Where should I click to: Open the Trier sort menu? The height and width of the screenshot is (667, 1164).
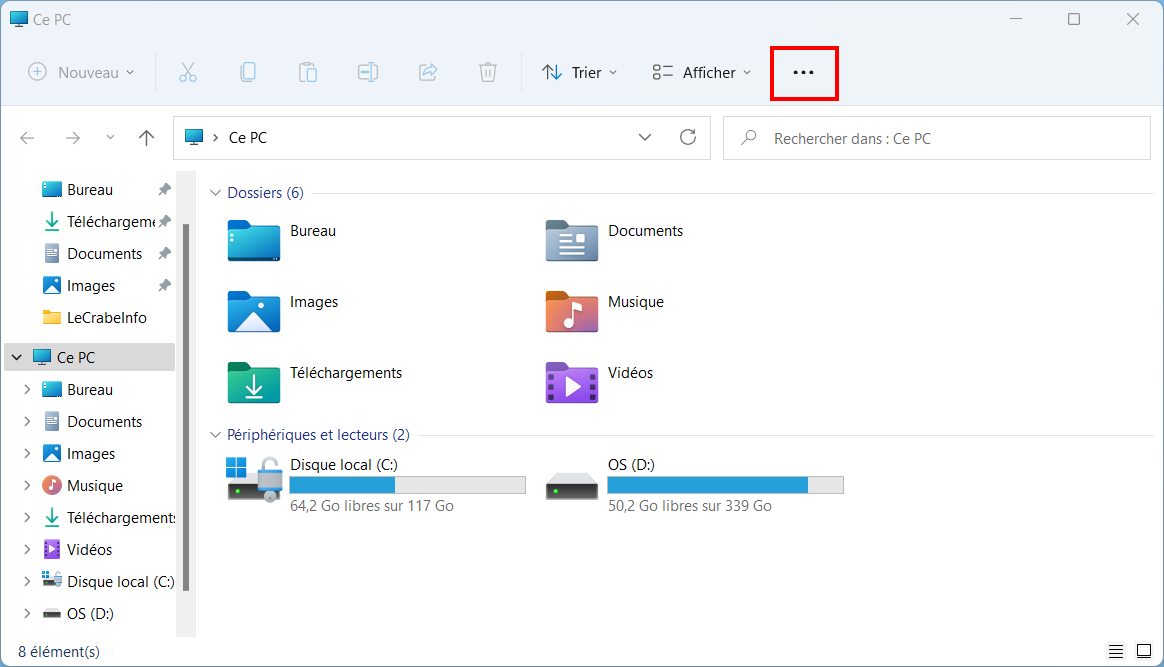[580, 73]
